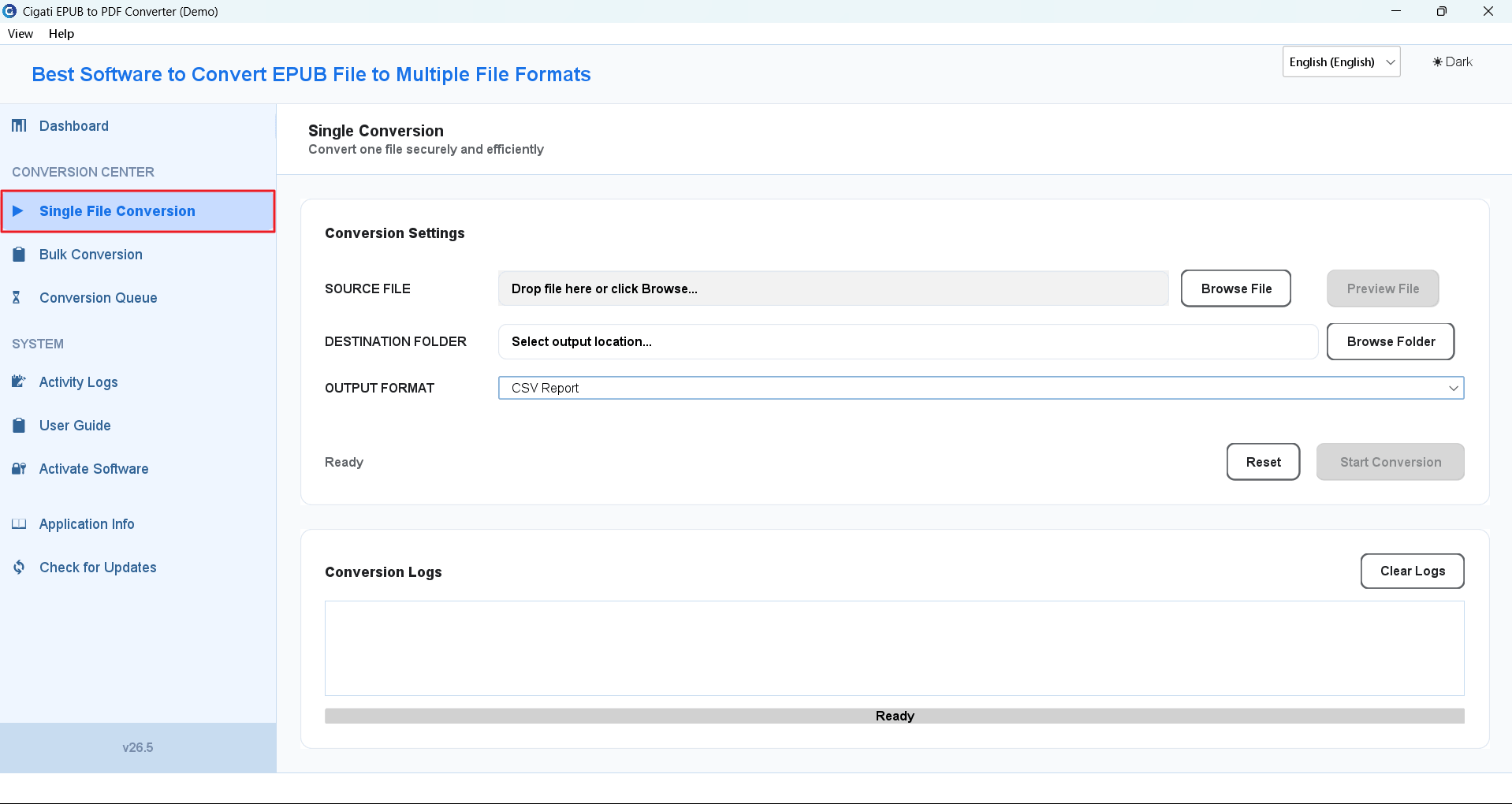The height and width of the screenshot is (804, 1512).
Task: Click the Preview File button
Action: [1382, 288]
